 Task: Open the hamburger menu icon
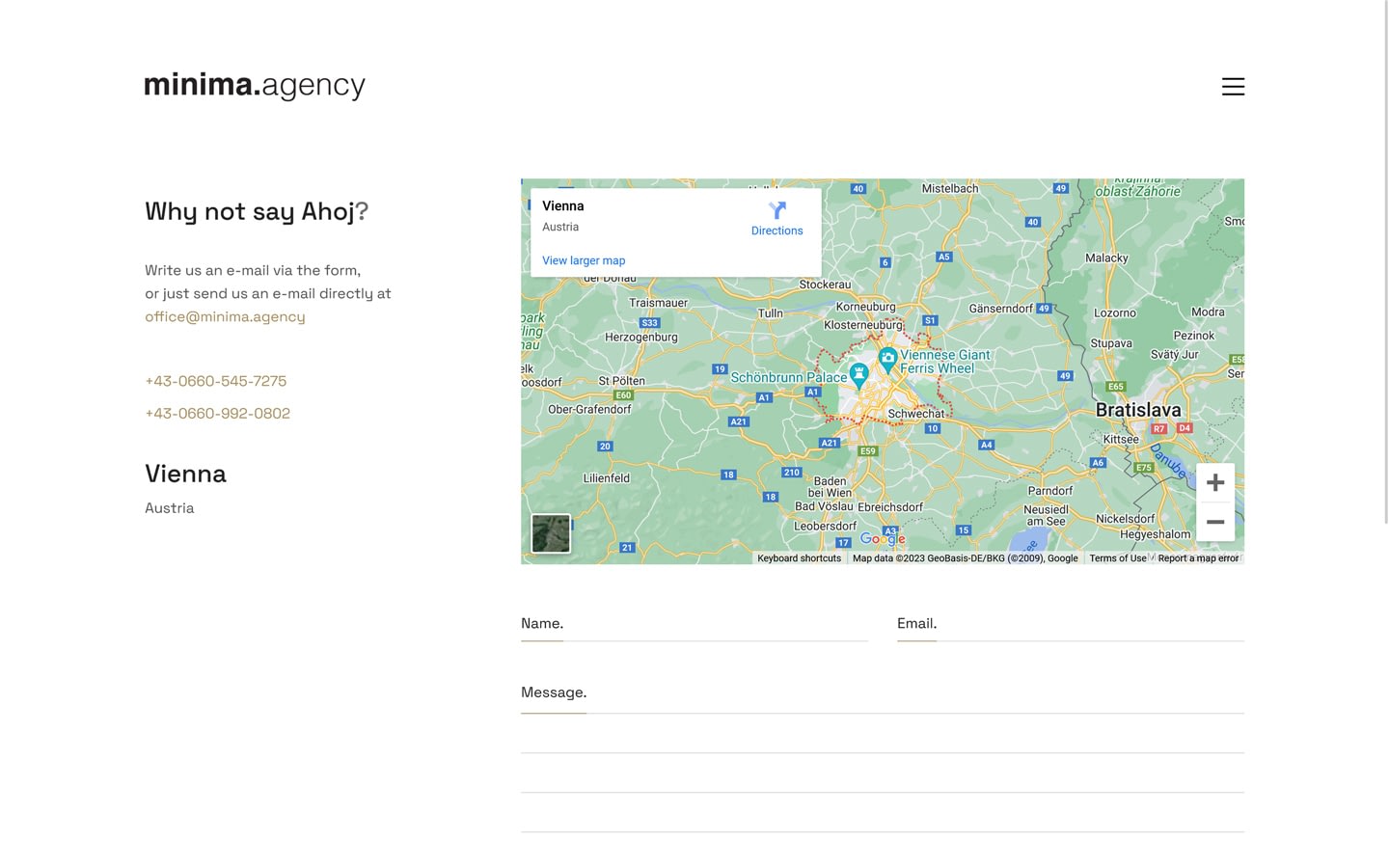point(1233,87)
